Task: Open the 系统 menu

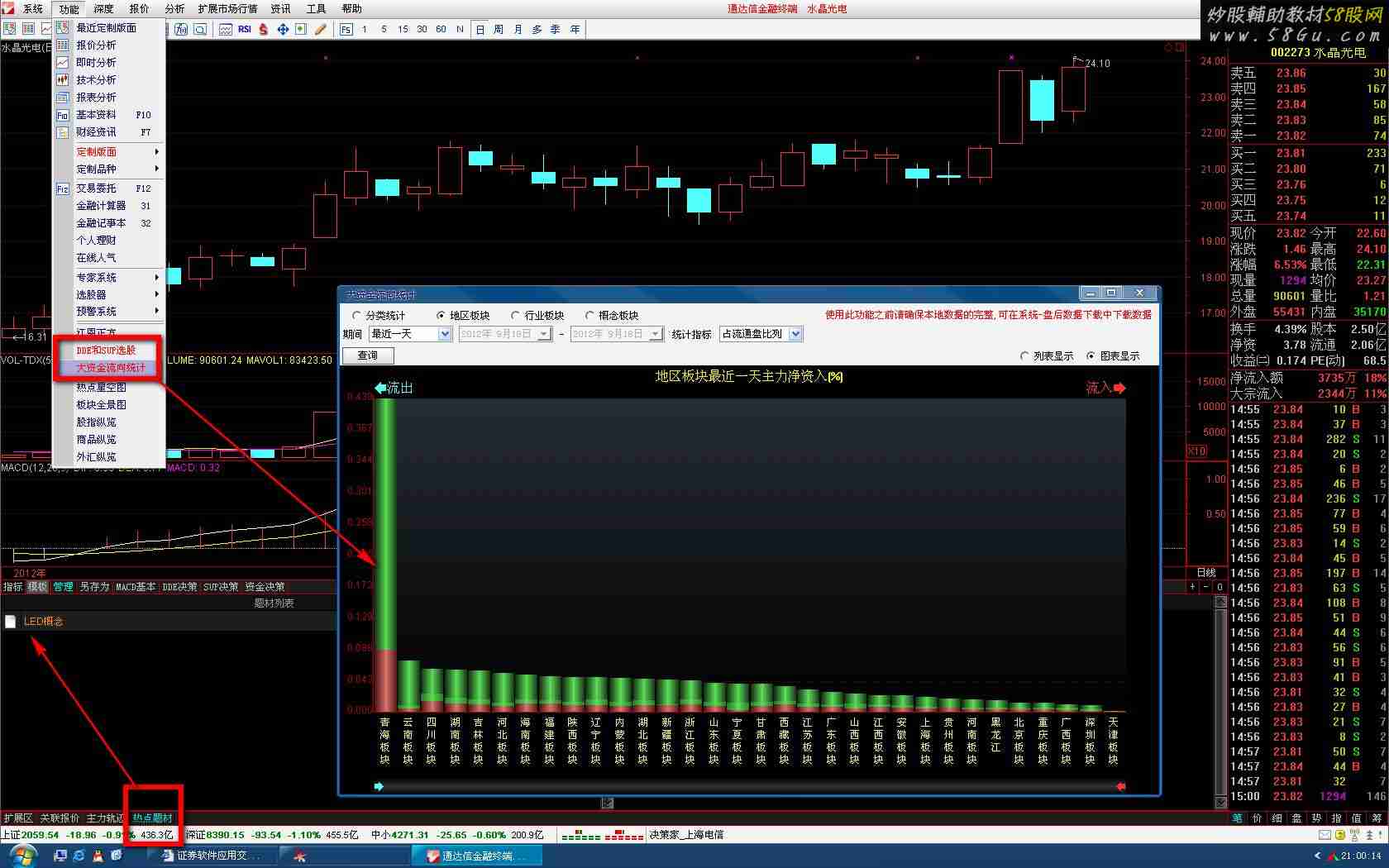Action: pyautogui.click(x=33, y=9)
